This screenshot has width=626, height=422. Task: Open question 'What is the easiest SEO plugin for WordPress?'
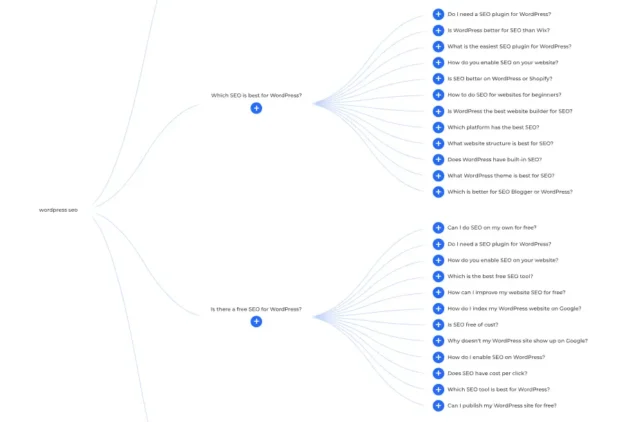[509, 46]
